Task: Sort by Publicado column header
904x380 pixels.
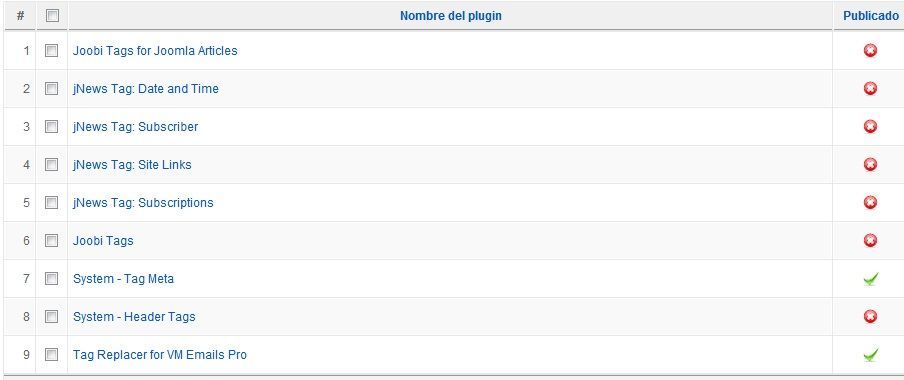Action: tap(871, 16)
